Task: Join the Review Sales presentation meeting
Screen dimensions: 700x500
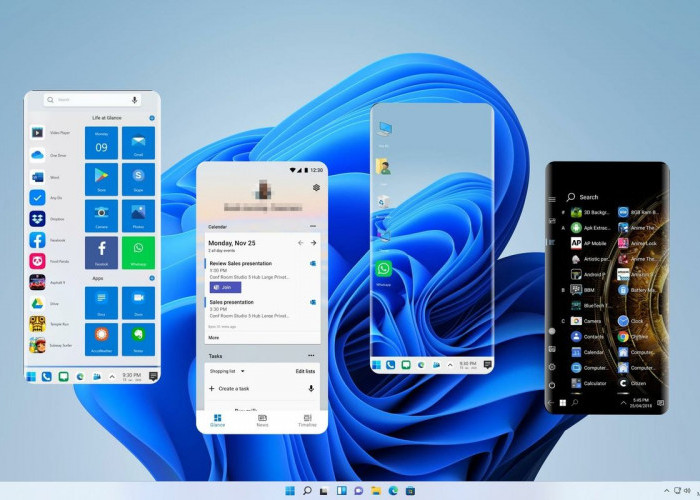Action: (225, 288)
